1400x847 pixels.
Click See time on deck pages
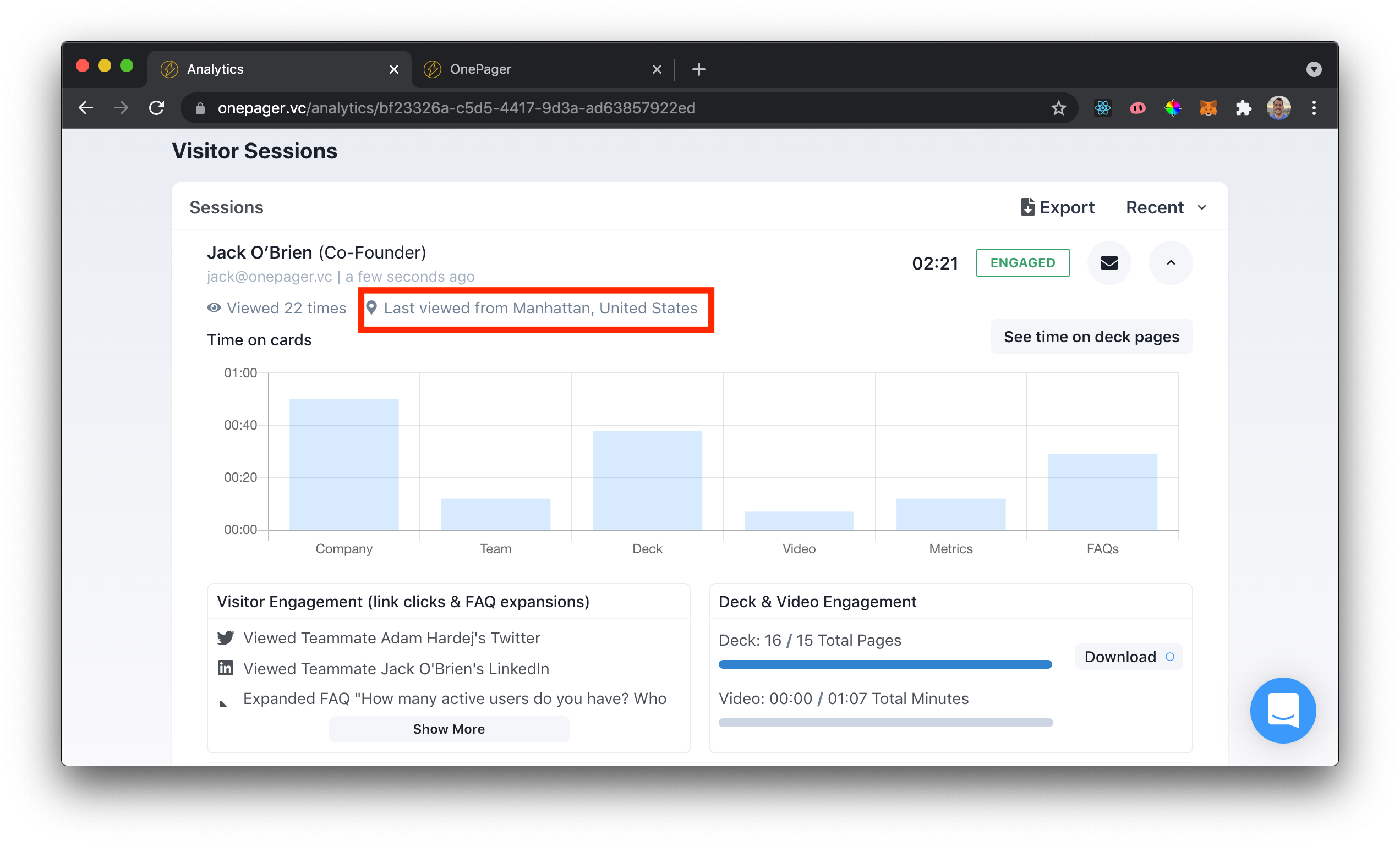click(1091, 337)
